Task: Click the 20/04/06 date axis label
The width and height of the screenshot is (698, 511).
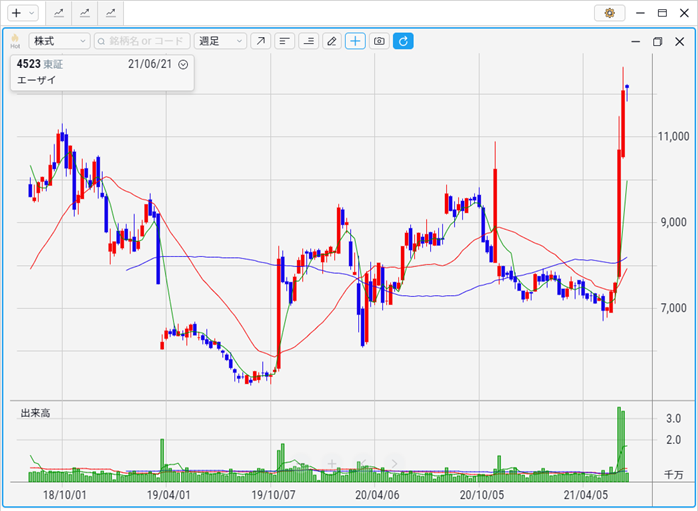Action: point(377,495)
